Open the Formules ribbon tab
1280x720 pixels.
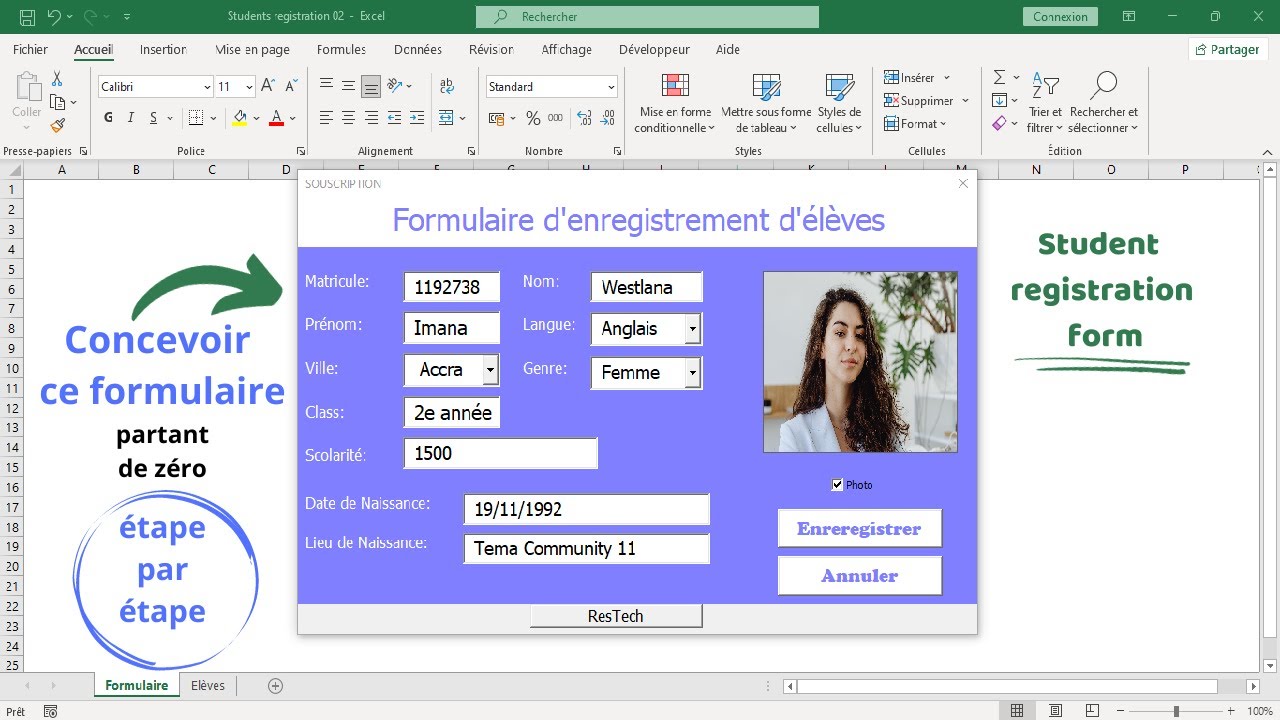coord(341,49)
